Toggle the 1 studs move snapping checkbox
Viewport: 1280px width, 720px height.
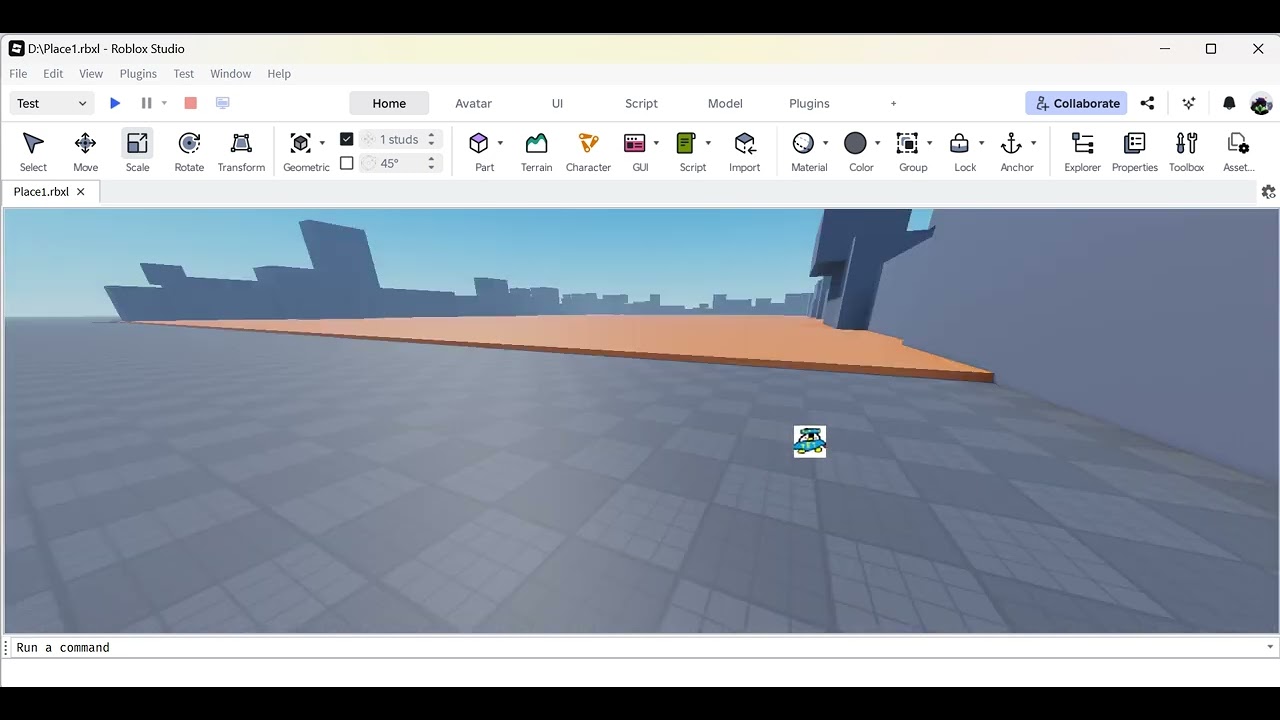pos(346,139)
